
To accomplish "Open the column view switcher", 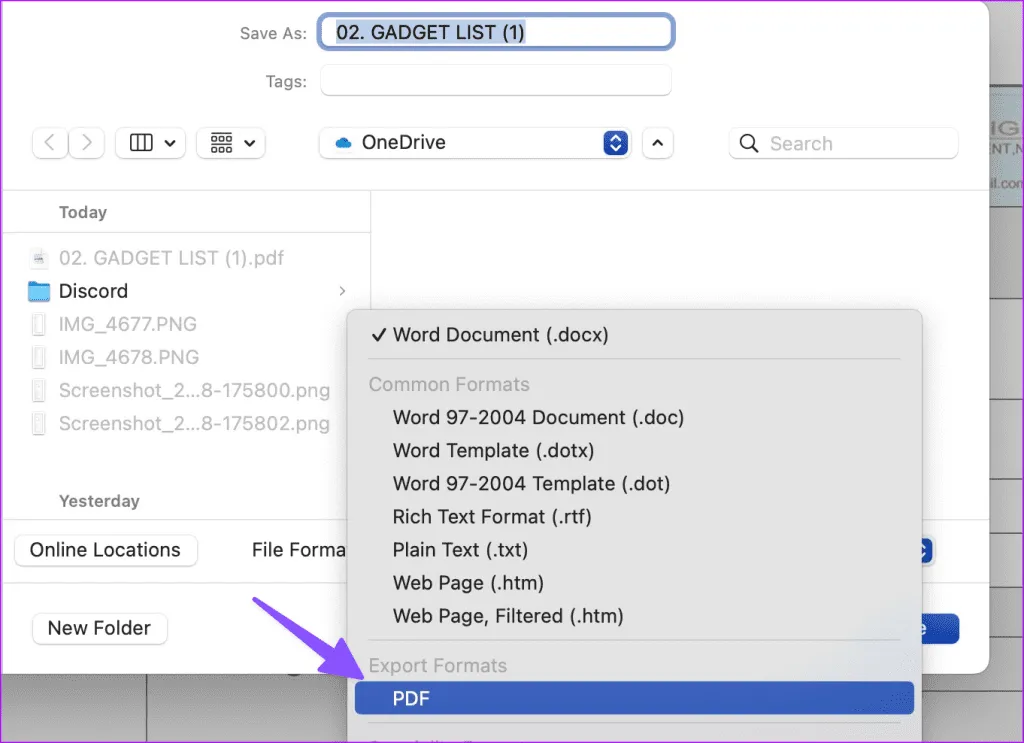I will [151, 143].
